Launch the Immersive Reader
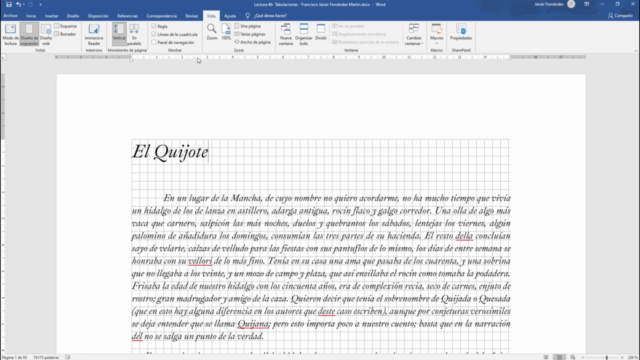640x360 pixels. click(x=94, y=34)
